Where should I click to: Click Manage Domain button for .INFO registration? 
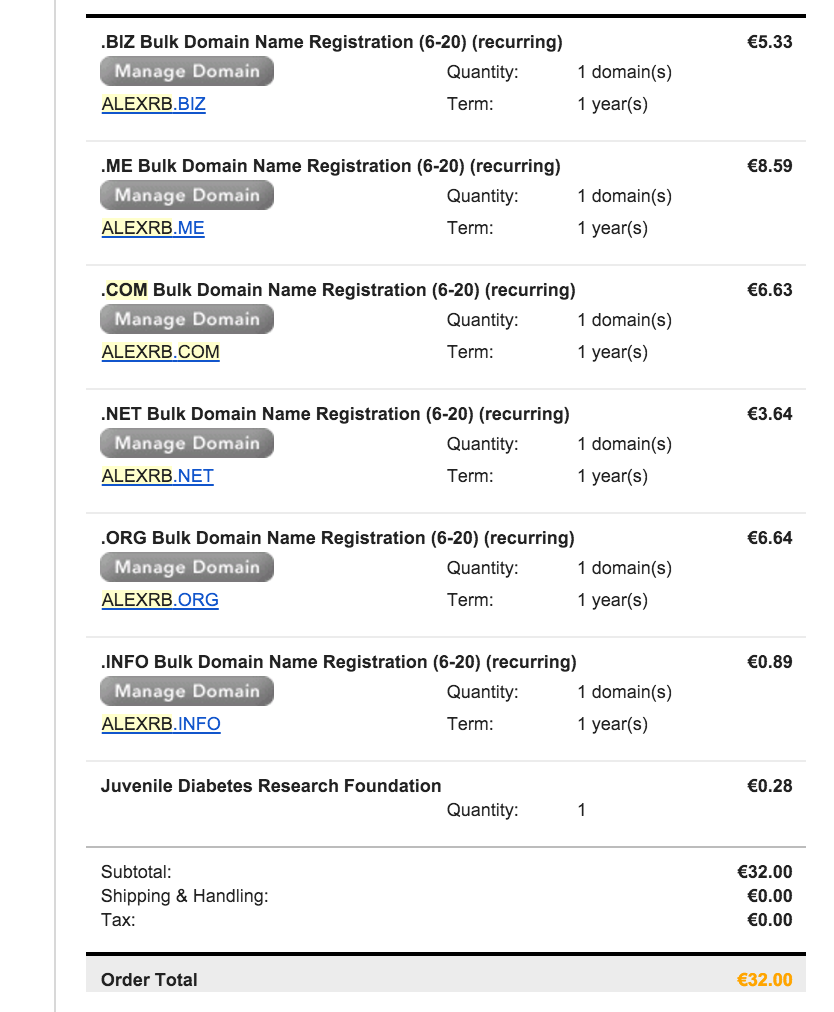[186, 691]
